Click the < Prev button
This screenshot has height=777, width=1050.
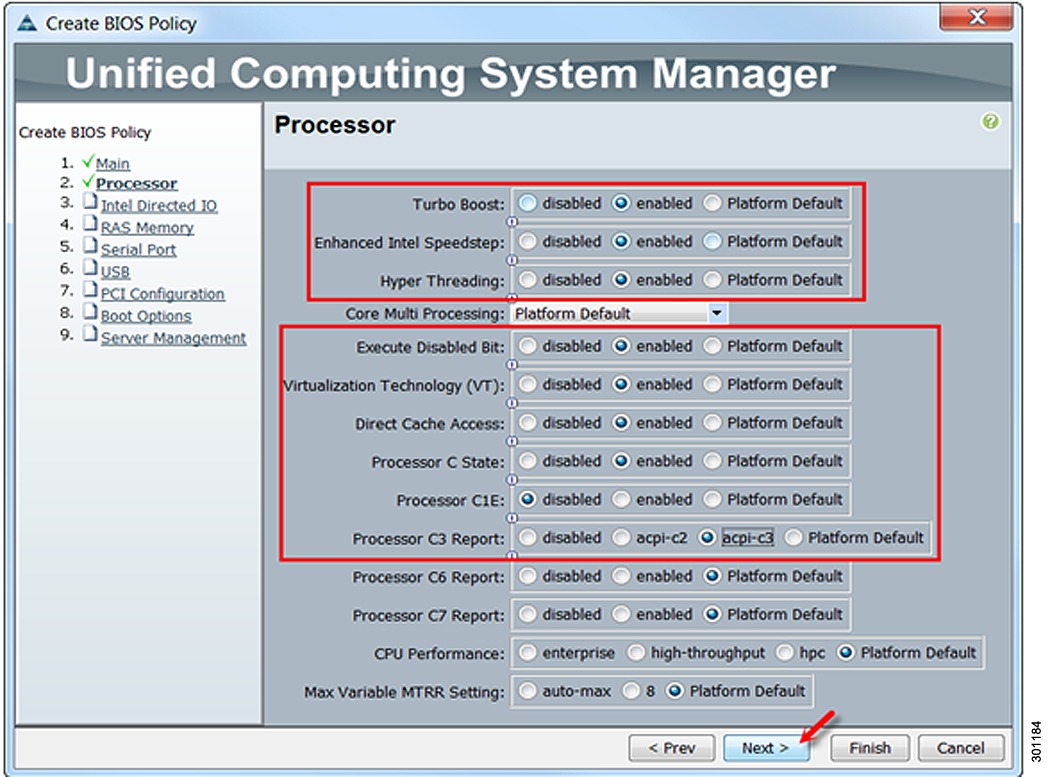[672, 748]
